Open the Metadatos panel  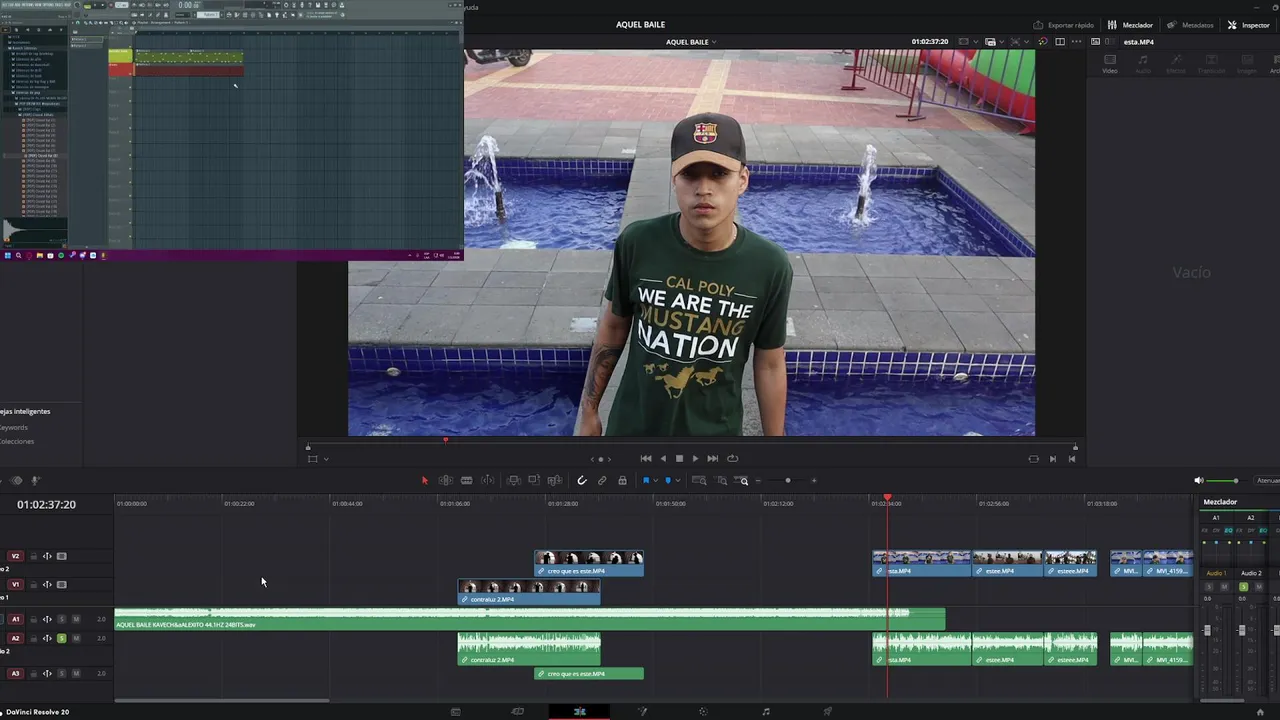point(1190,25)
